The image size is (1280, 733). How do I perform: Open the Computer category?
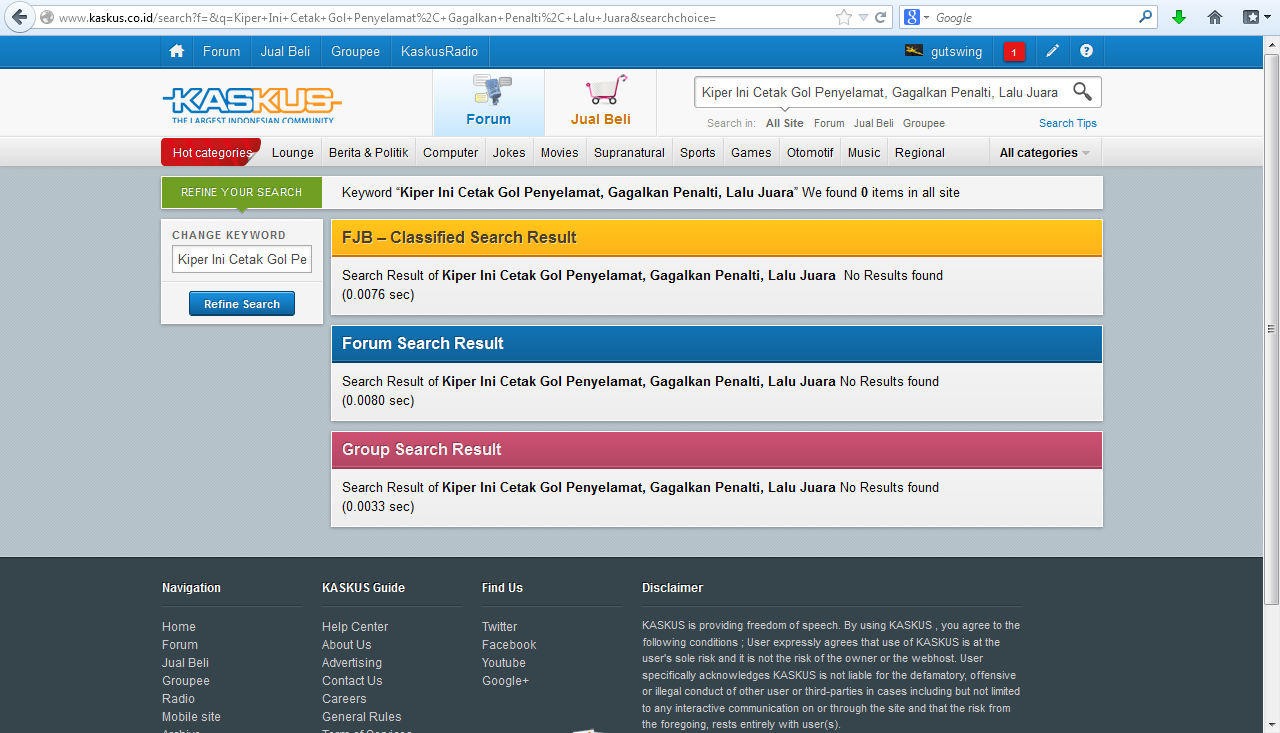450,153
